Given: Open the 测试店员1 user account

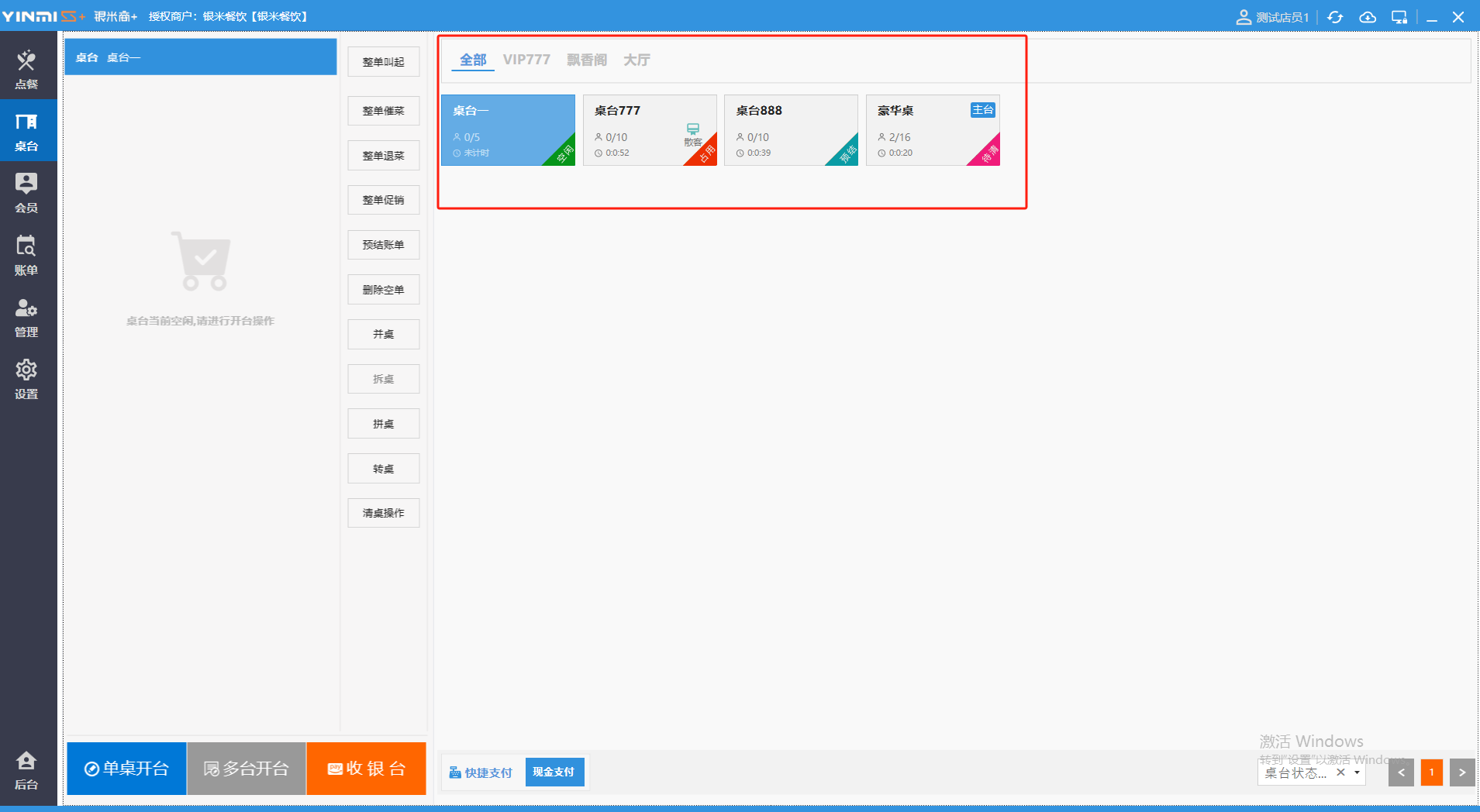Looking at the screenshot, I should 1272,17.
